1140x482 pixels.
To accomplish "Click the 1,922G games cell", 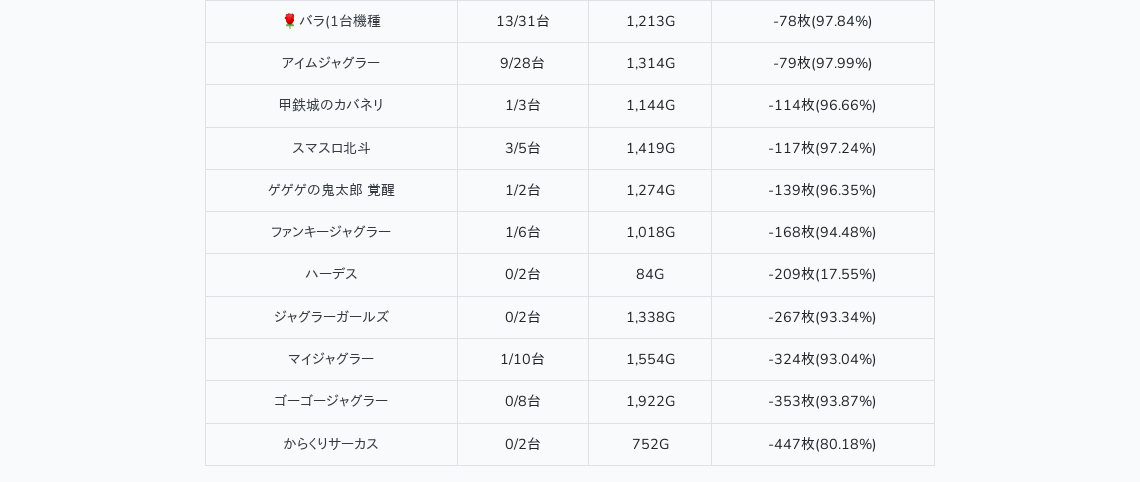I will click(x=650, y=401).
